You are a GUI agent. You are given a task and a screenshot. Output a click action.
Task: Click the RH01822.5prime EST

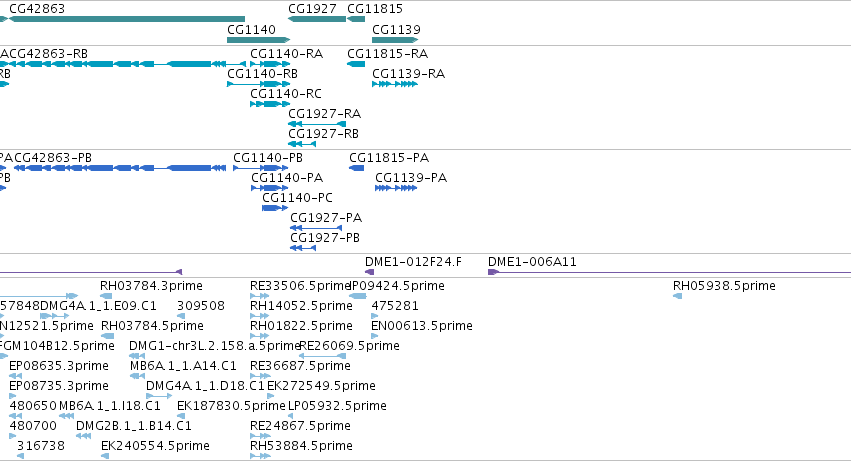click(259, 336)
